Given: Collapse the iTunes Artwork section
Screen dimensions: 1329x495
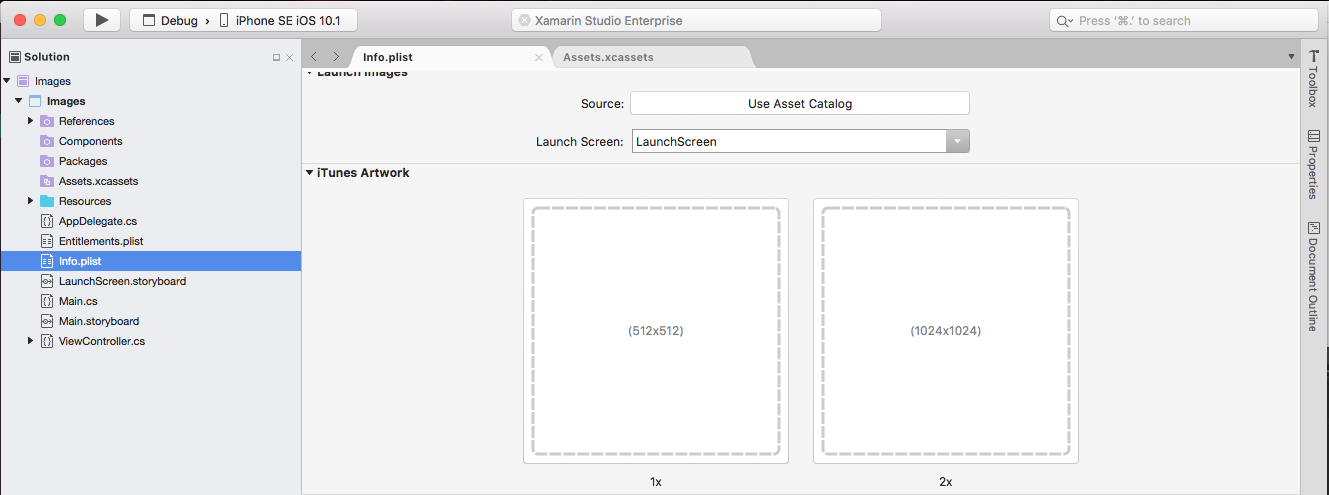Looking at the screenshot, I should 309,173.
